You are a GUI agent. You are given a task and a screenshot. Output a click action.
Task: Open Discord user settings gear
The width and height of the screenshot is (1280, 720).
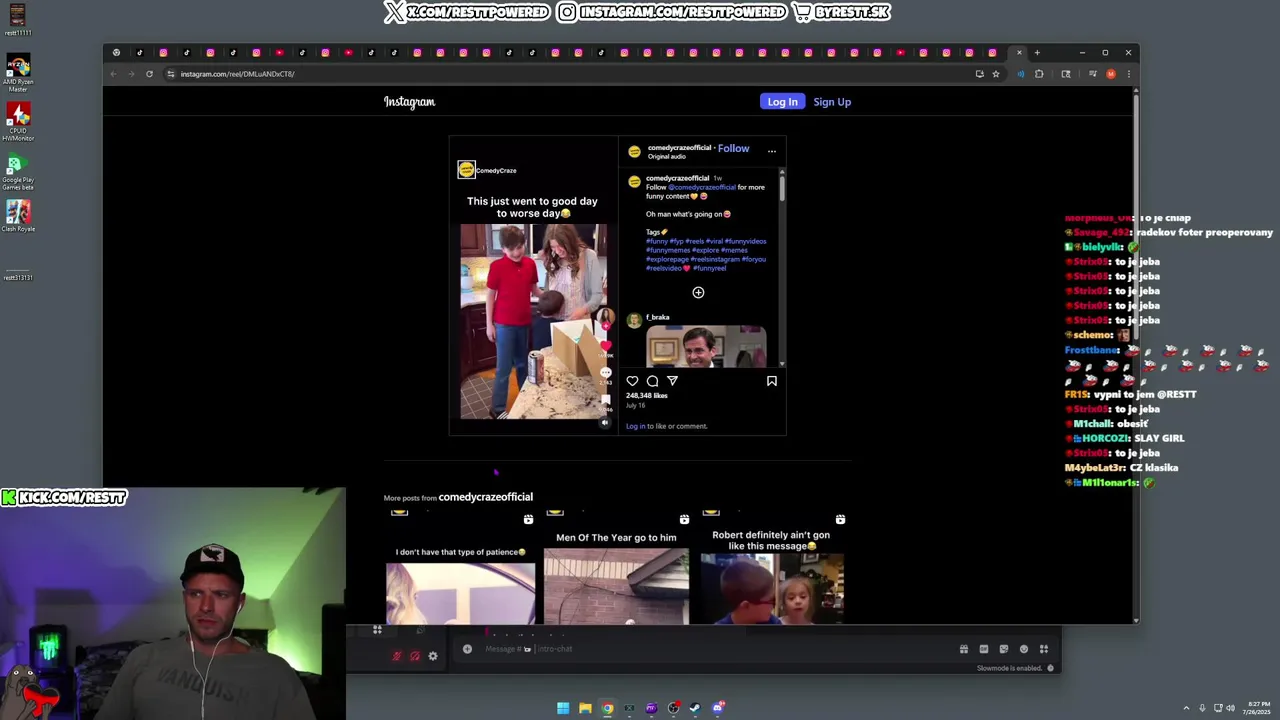coord(433,656)
